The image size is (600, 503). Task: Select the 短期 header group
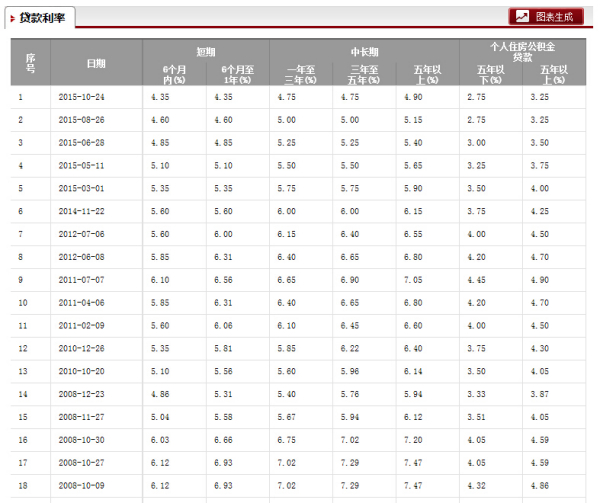click(205, 50)
